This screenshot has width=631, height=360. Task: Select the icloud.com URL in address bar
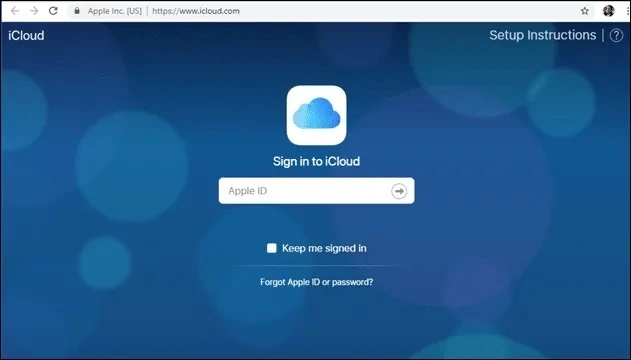point(196,11)
